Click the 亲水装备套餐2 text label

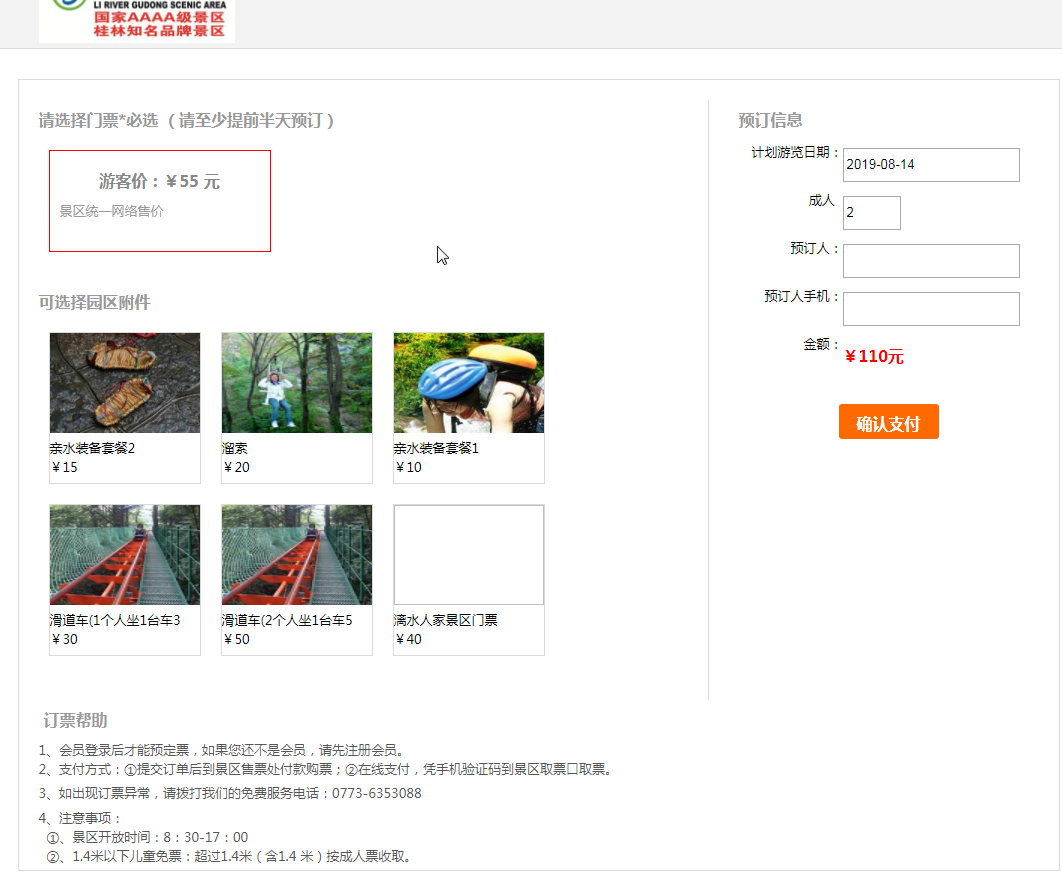93,448
